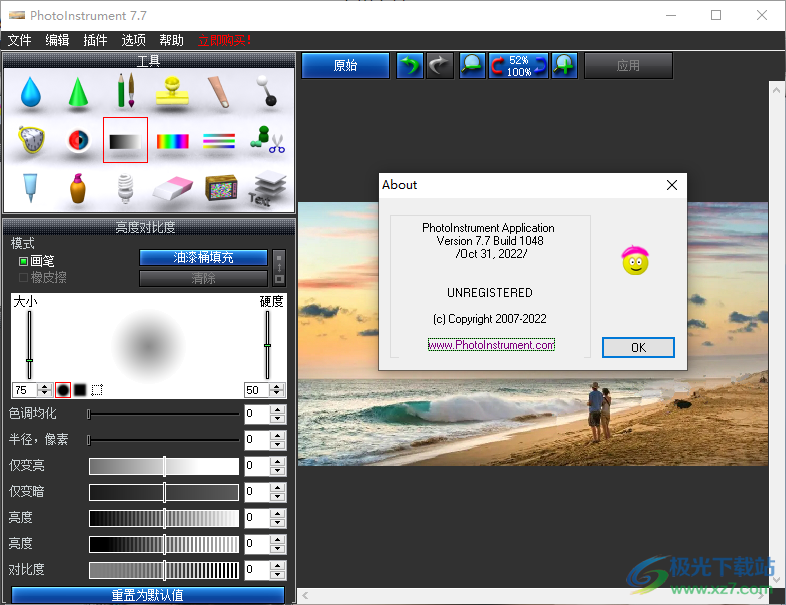Adjust the 仅变暗 gradient slider
The height and width of the screenshot is (605, 786).
pyautogui.click(x=164, y=492)
